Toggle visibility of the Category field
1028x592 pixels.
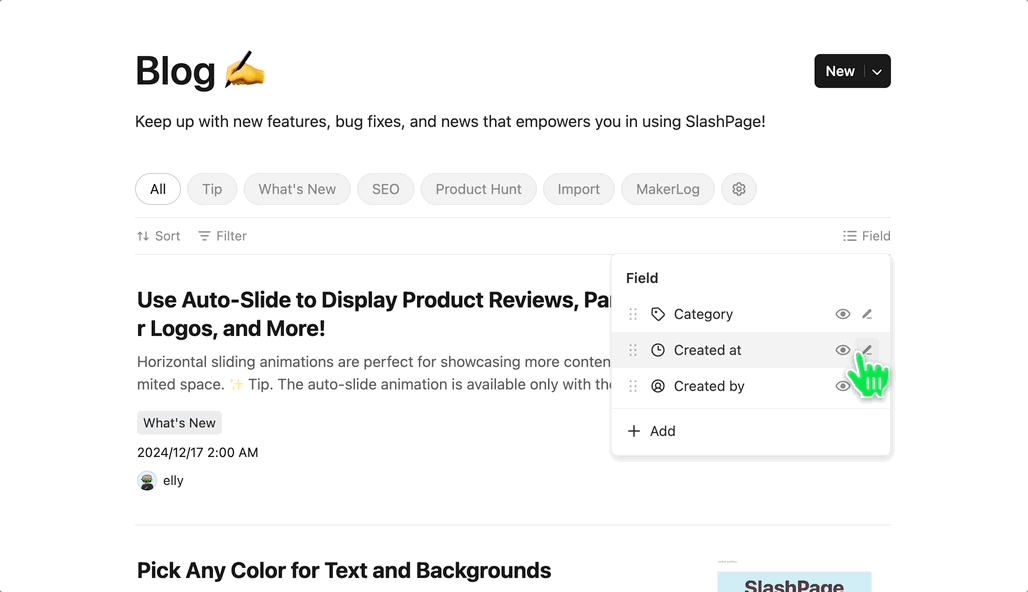[x=842, y=314]
